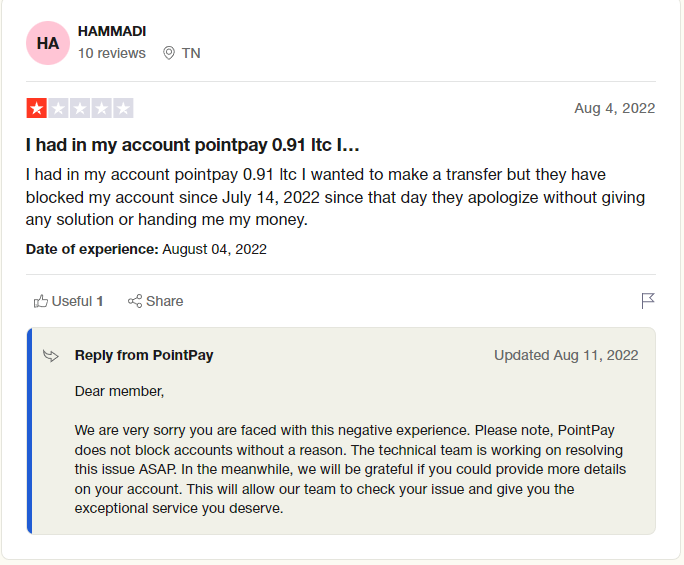This screenshot has width=684, height=565.
Task: Click Reply from PointPay heading
Action: click(144, 356)
